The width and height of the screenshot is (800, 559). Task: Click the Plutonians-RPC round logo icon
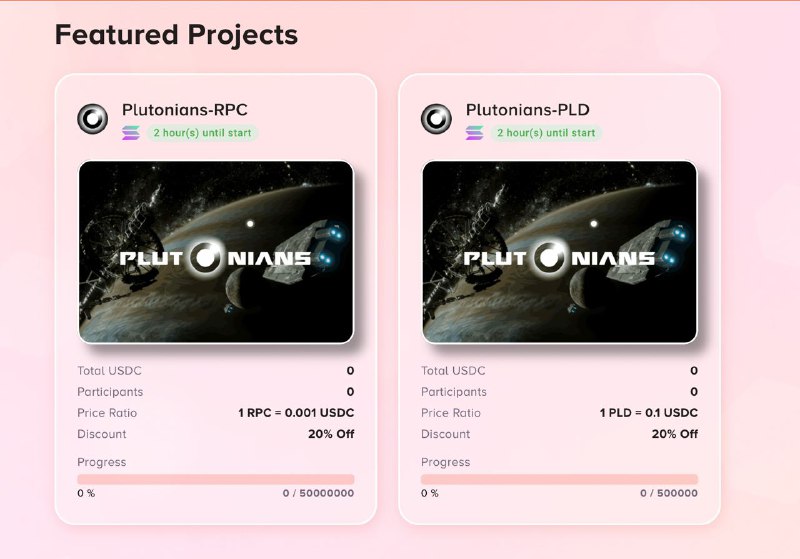[x=92, y=119]
